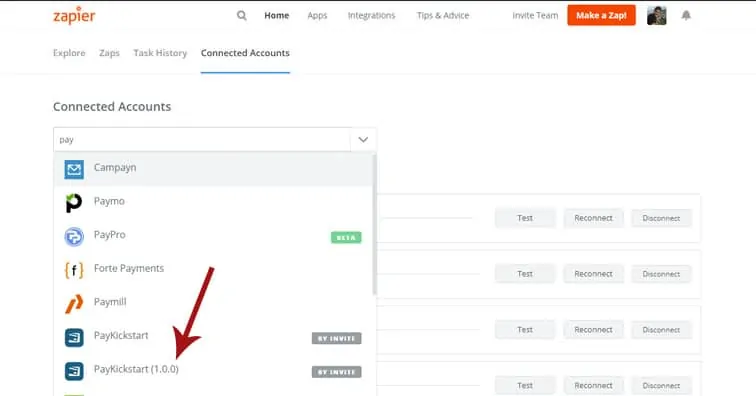Screen dimensions: 756x396
Task: View notifications via the bell icon
Action: point(686,15)
